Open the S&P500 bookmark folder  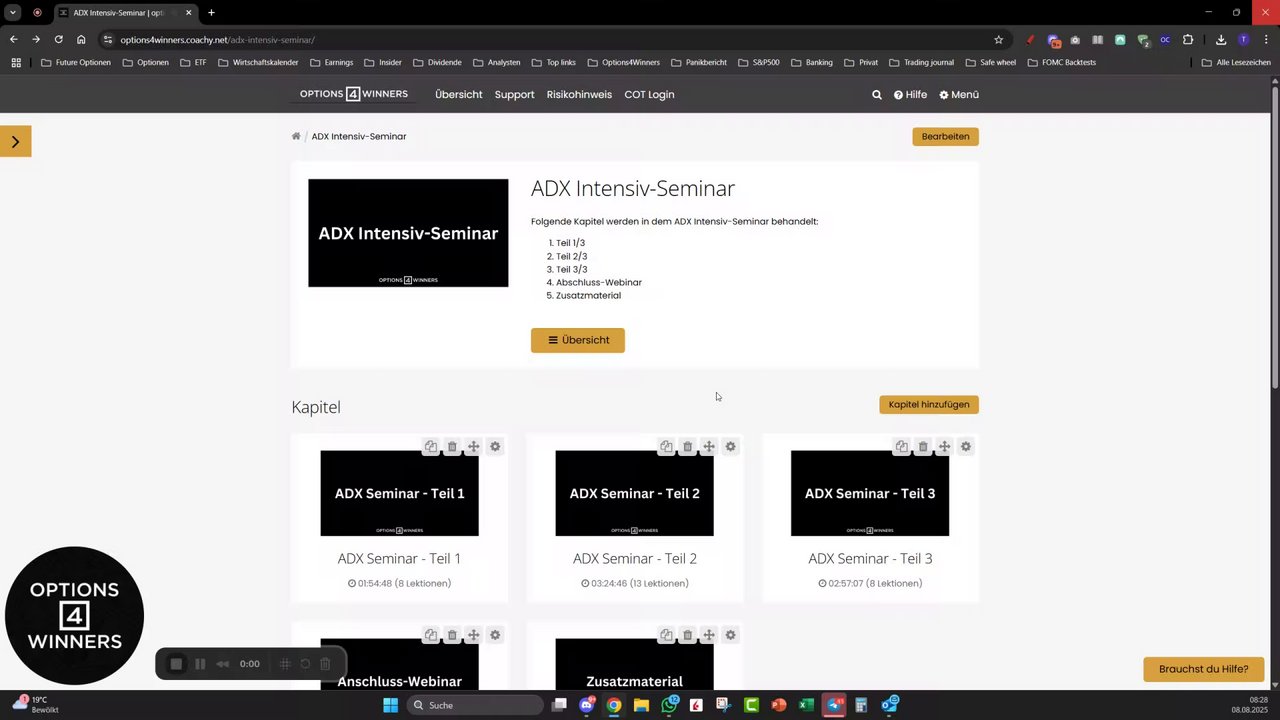[759, 62]
